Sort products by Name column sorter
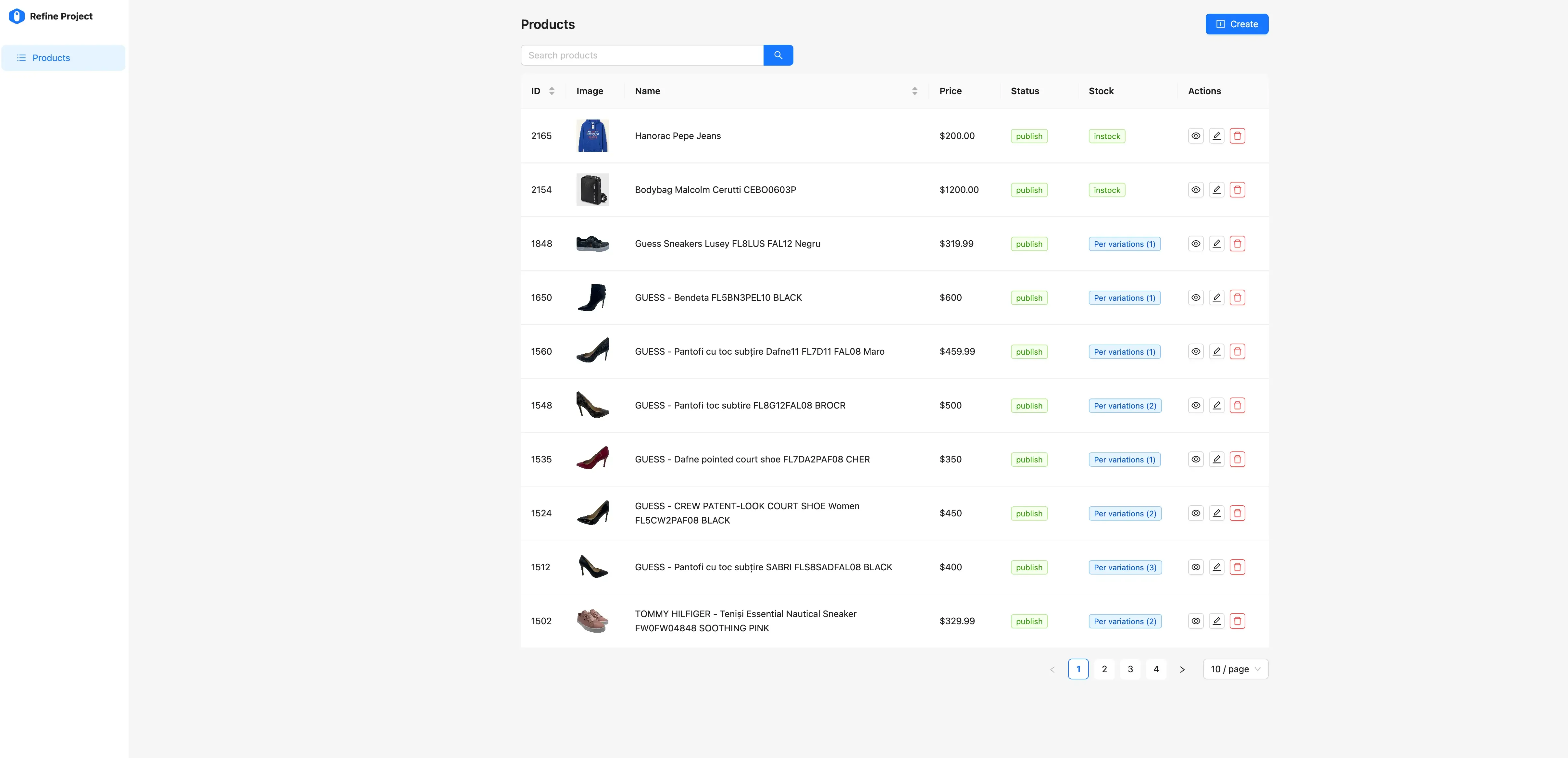Viewport: 1568px width, 758px height. (914, 91)
